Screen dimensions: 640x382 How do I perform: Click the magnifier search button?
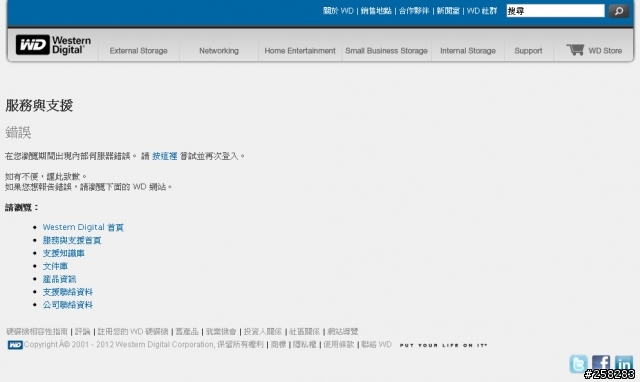tap(619, 11)
